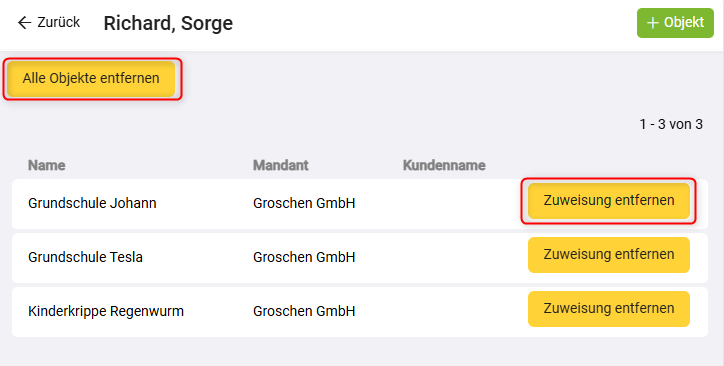Click Groschen GmbH in the Kinderkrippe Regenwurm row
This screenshot has height=366, width=724.
pos(304,311)
